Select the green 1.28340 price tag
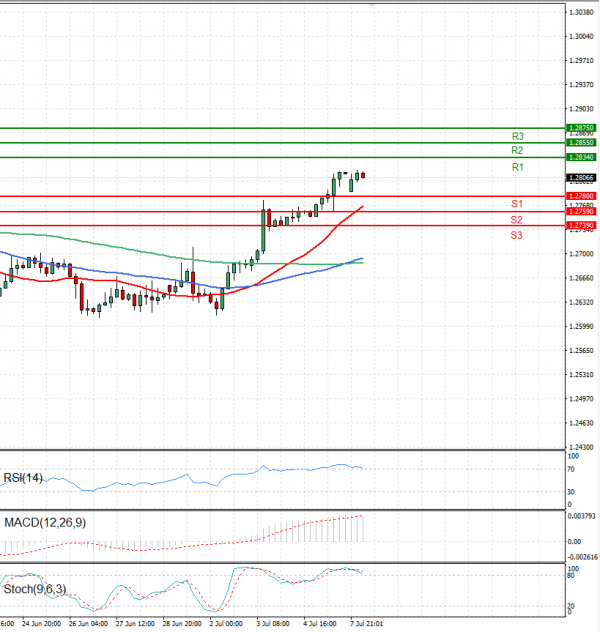 pos(581,157)
